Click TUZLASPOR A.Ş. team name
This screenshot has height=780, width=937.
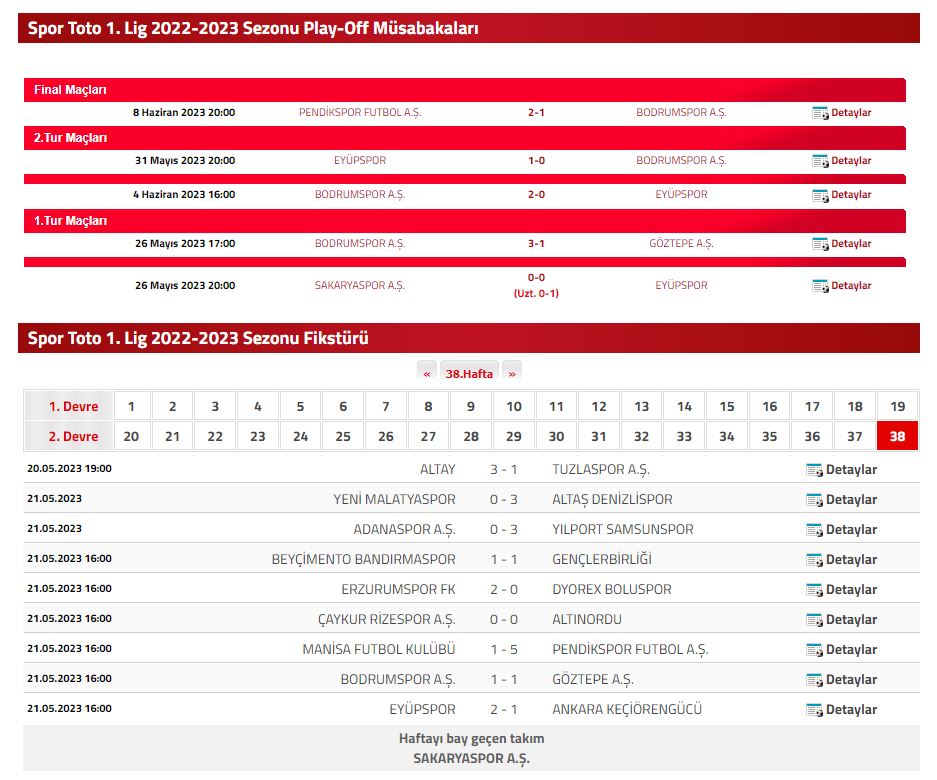601,470
